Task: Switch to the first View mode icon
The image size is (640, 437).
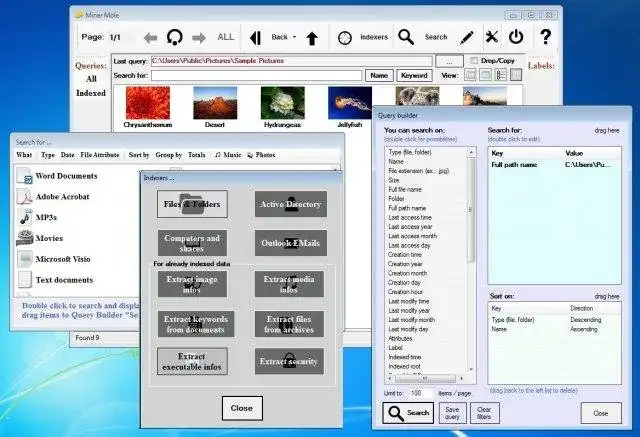Action: click(470, 75)
